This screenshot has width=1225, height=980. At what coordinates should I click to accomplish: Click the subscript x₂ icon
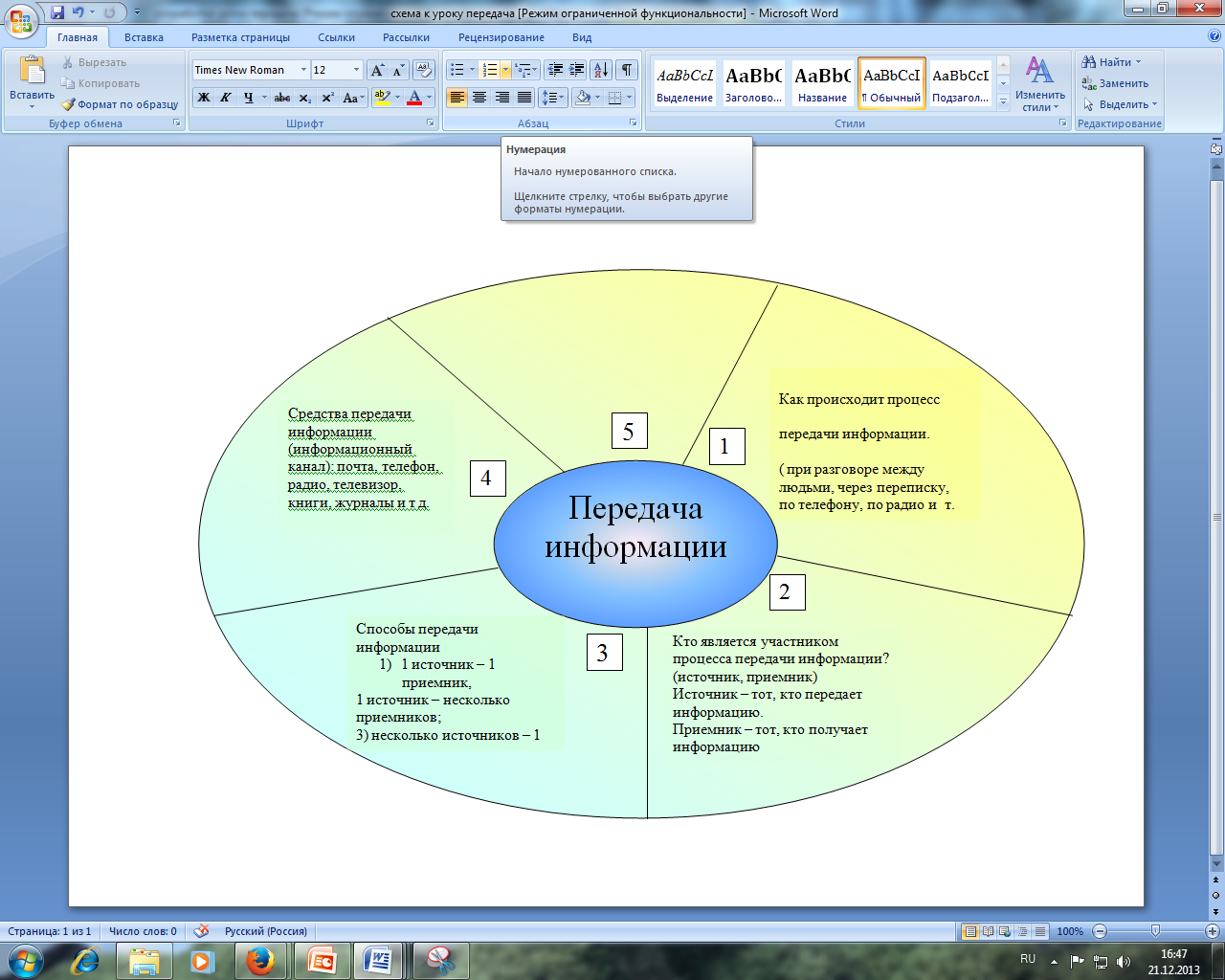pos(304,98)
